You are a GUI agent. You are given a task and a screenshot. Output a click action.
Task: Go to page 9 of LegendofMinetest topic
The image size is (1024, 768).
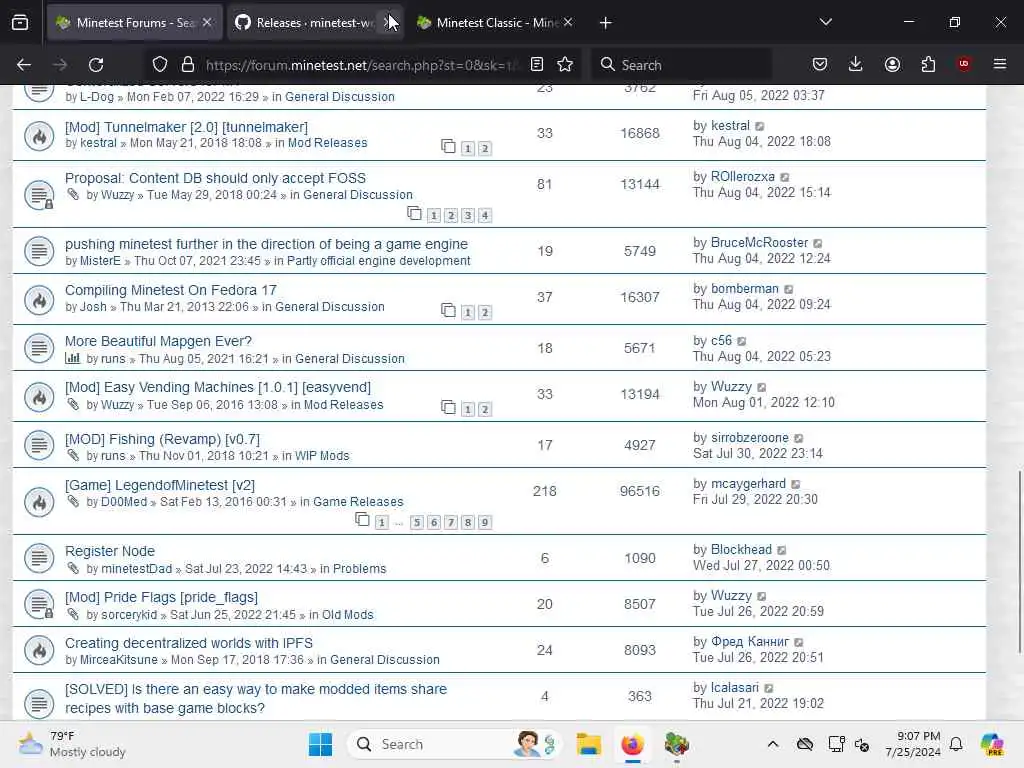[485, 522]
